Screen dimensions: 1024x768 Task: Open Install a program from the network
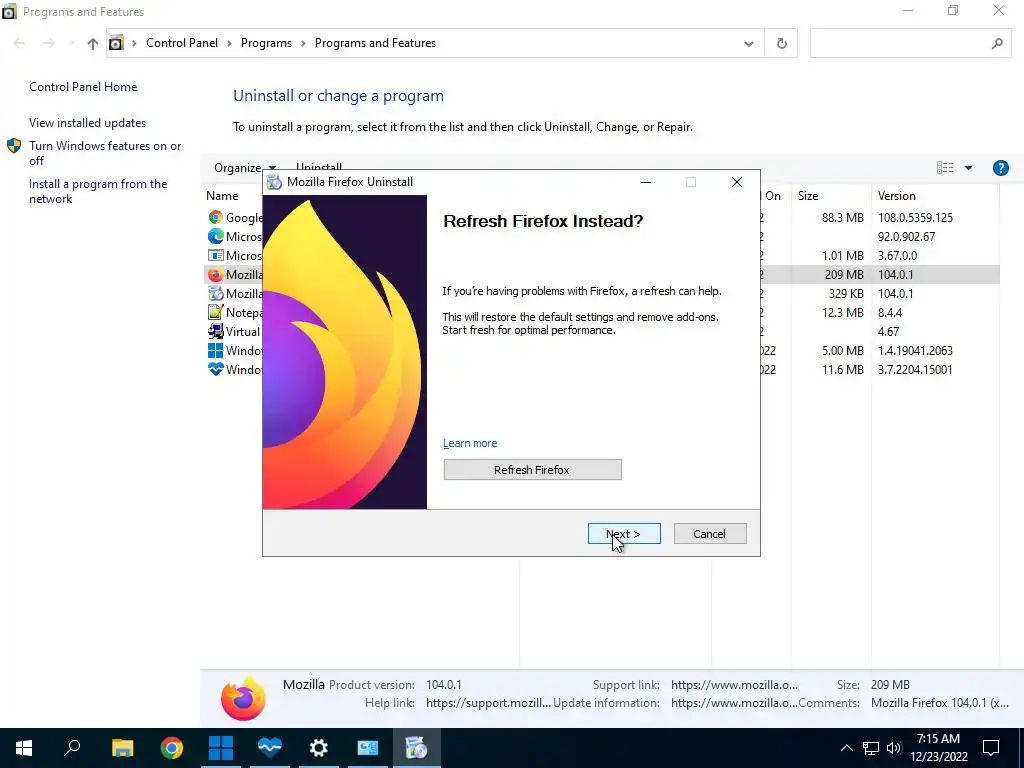pos(98,191)
